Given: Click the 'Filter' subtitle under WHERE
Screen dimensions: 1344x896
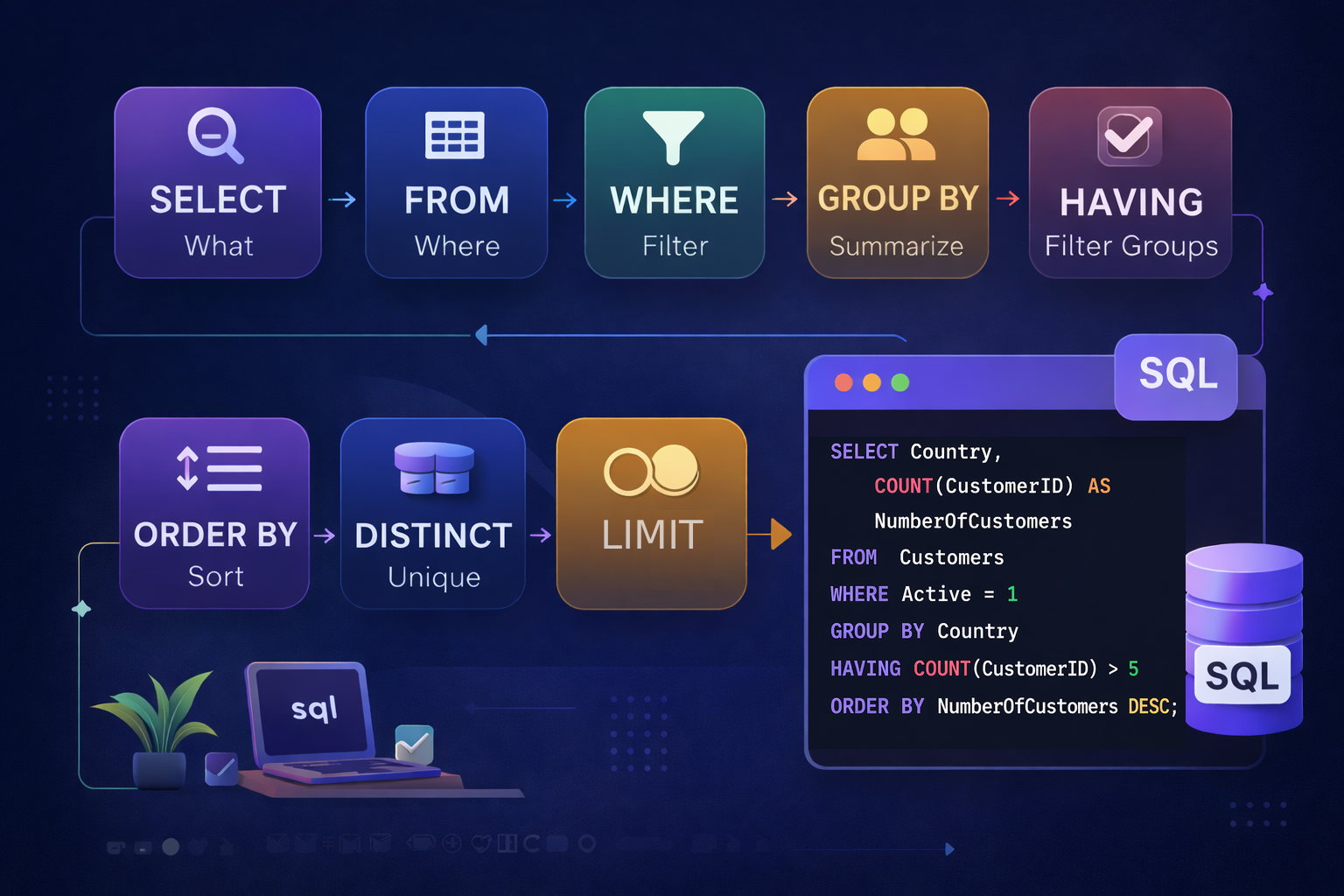Looking at the screenshot, I should tap(675, 246).
